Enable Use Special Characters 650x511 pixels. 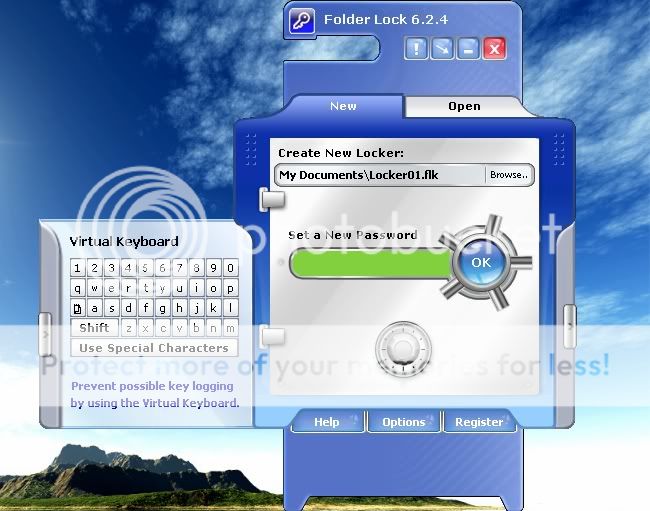coord(154,348)
